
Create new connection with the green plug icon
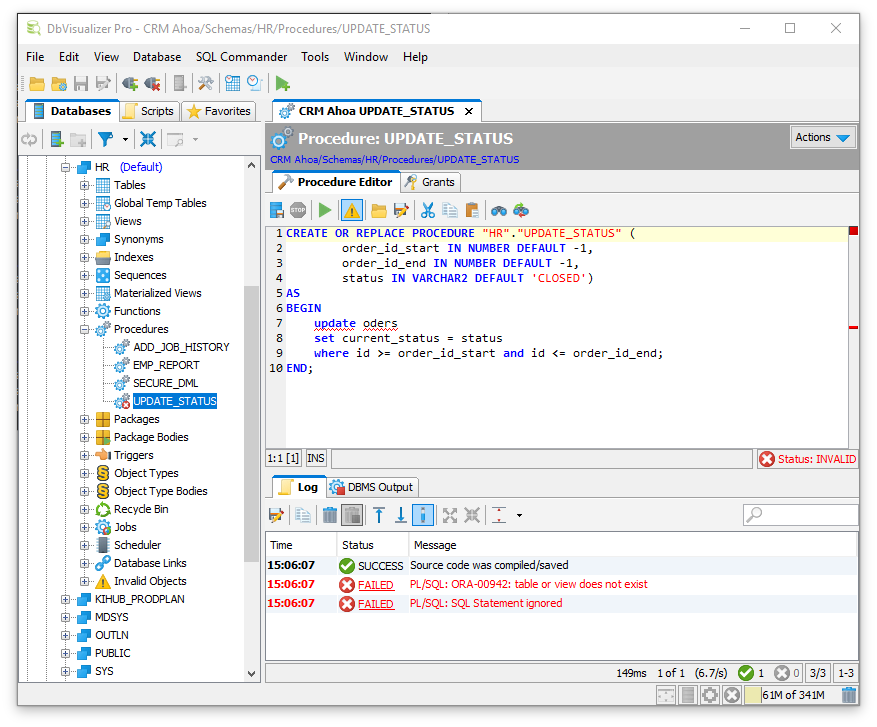click(x=129, y=83)
